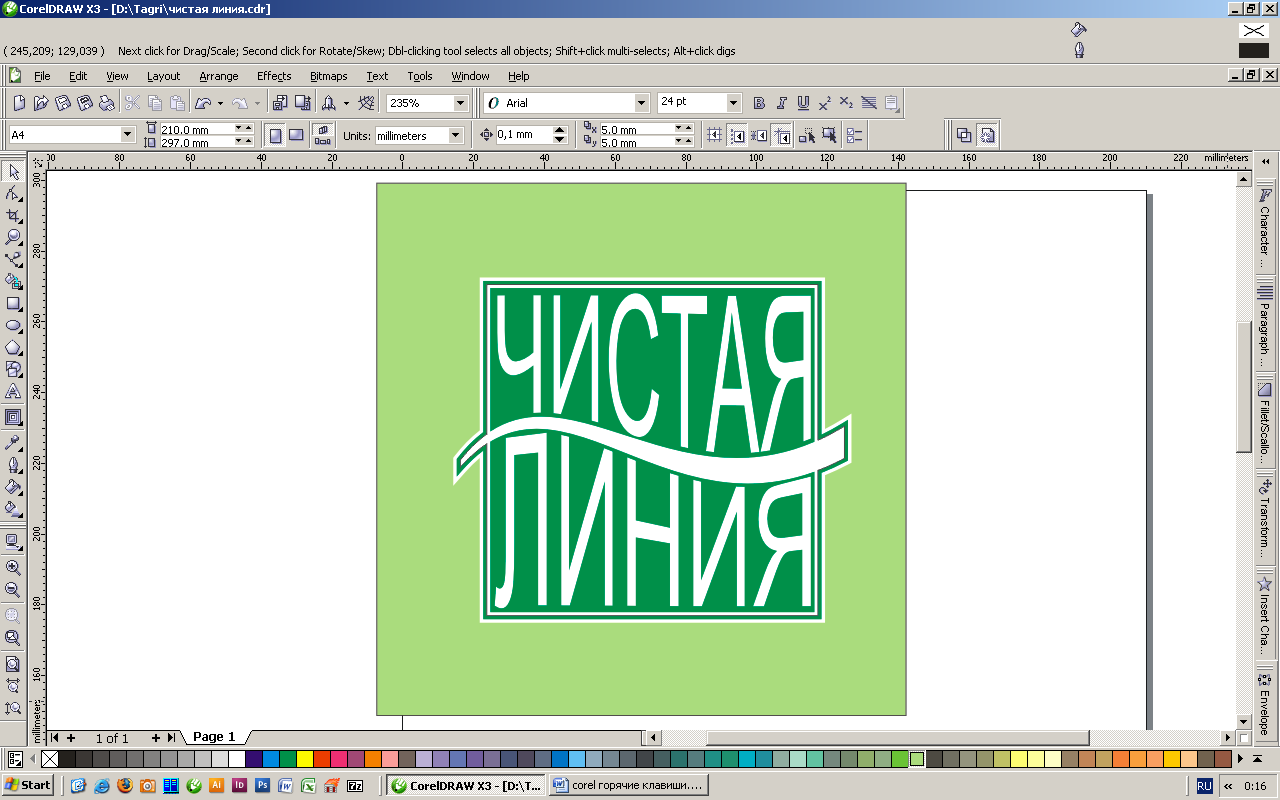1280x800 pixels.
Task: Select the Zoom tool in toolbox
Action: [x=14, y=237]
